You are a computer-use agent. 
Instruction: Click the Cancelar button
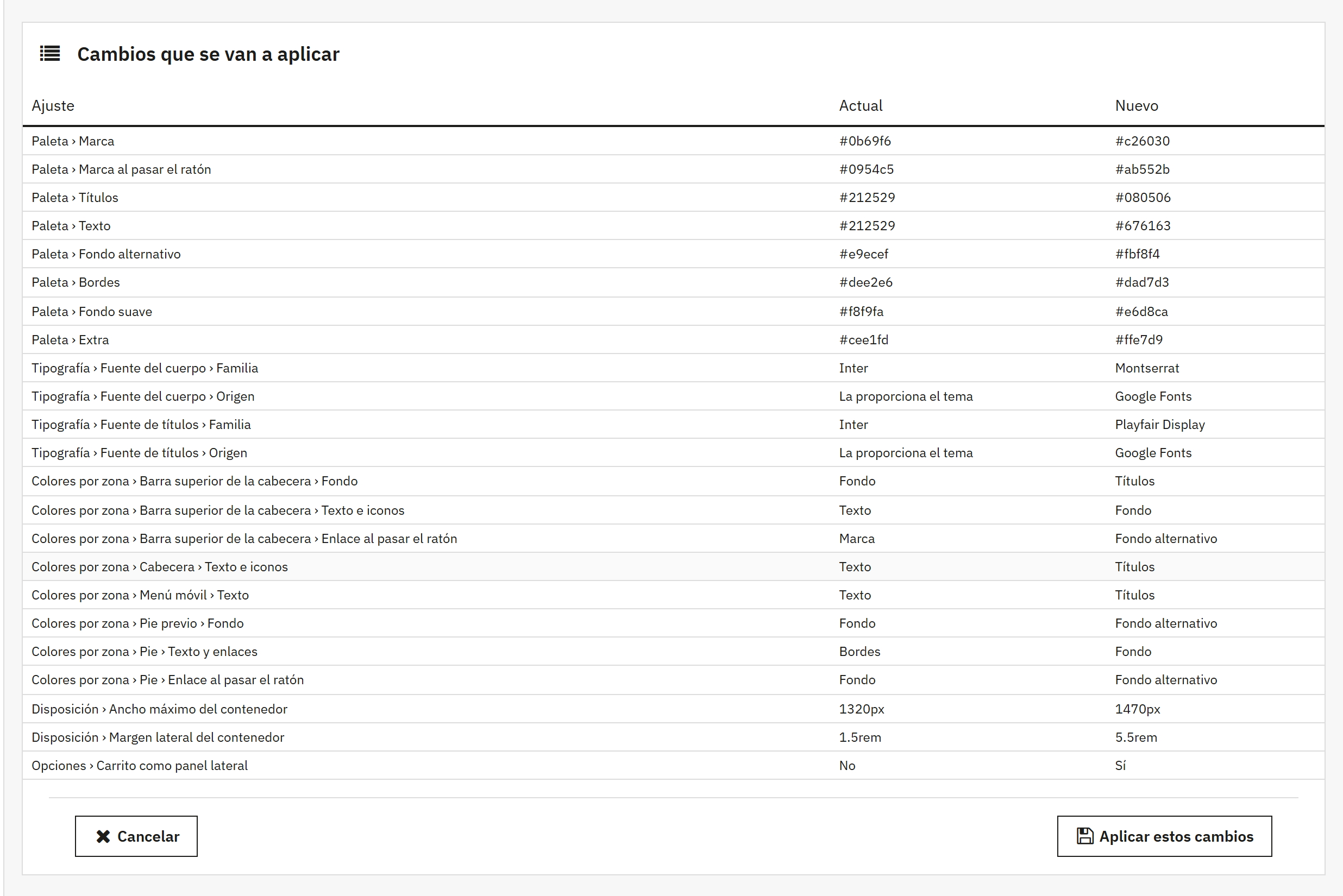click(x=136, y=836)
